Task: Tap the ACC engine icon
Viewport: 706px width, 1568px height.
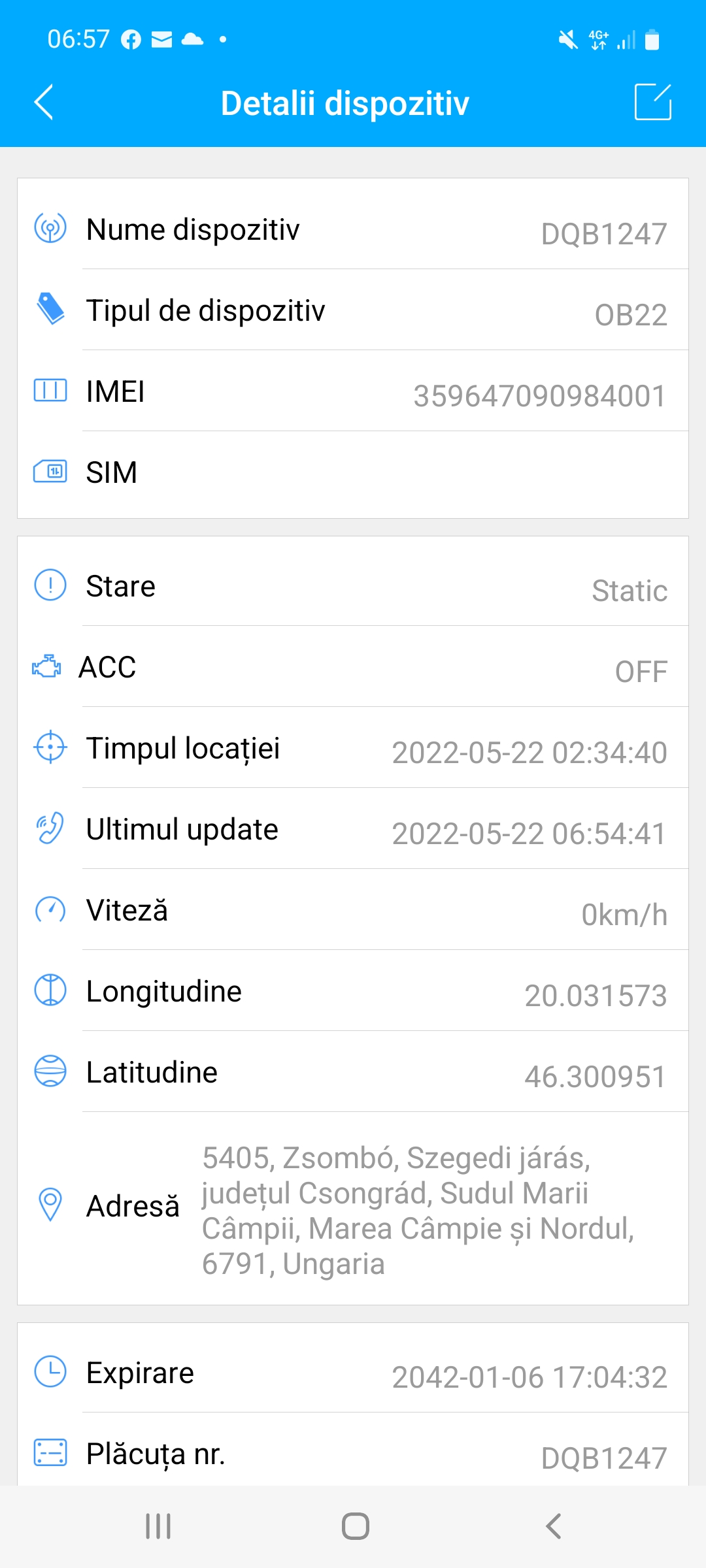Action: pos(46,666)
